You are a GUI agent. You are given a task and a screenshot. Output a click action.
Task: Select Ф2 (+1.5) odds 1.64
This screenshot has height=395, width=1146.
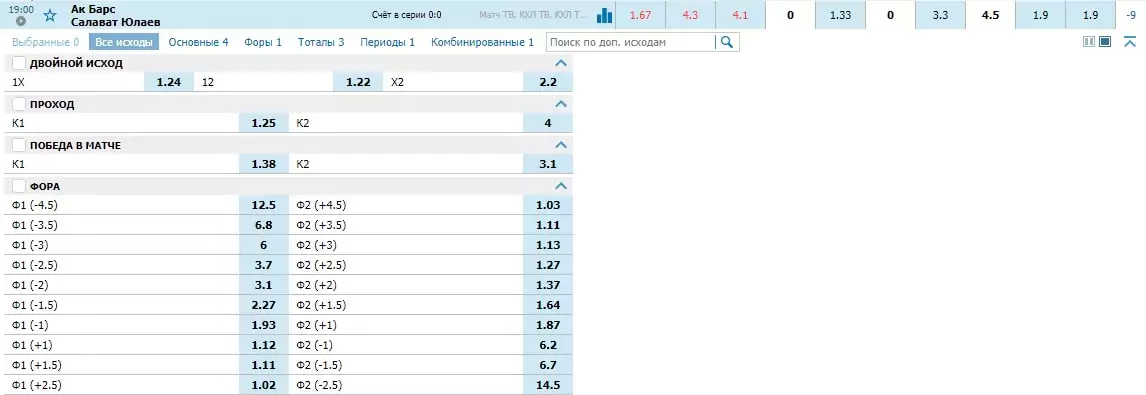click(548, 305)
